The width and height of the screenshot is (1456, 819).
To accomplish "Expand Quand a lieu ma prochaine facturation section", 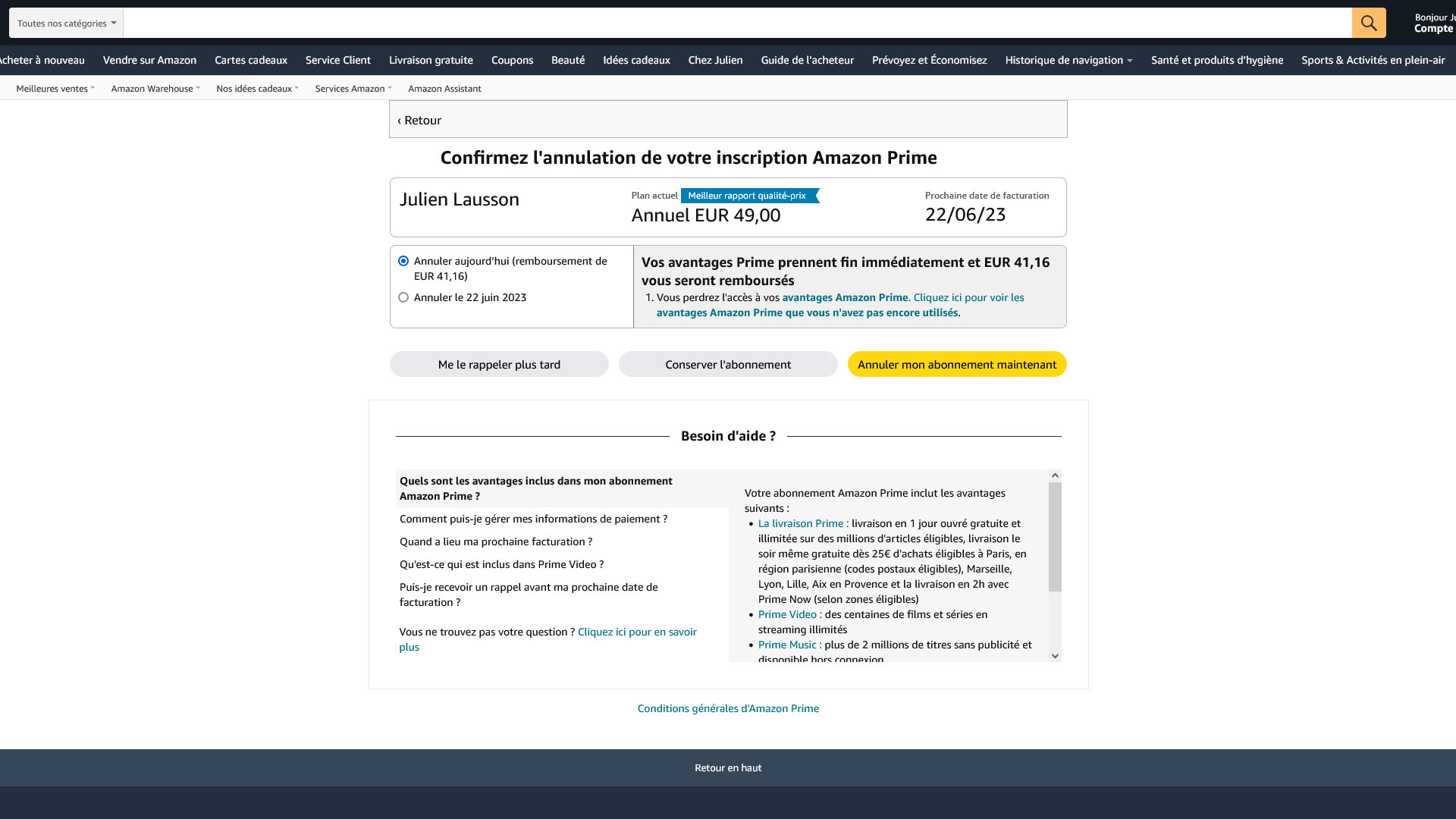I will coord(497,541).
